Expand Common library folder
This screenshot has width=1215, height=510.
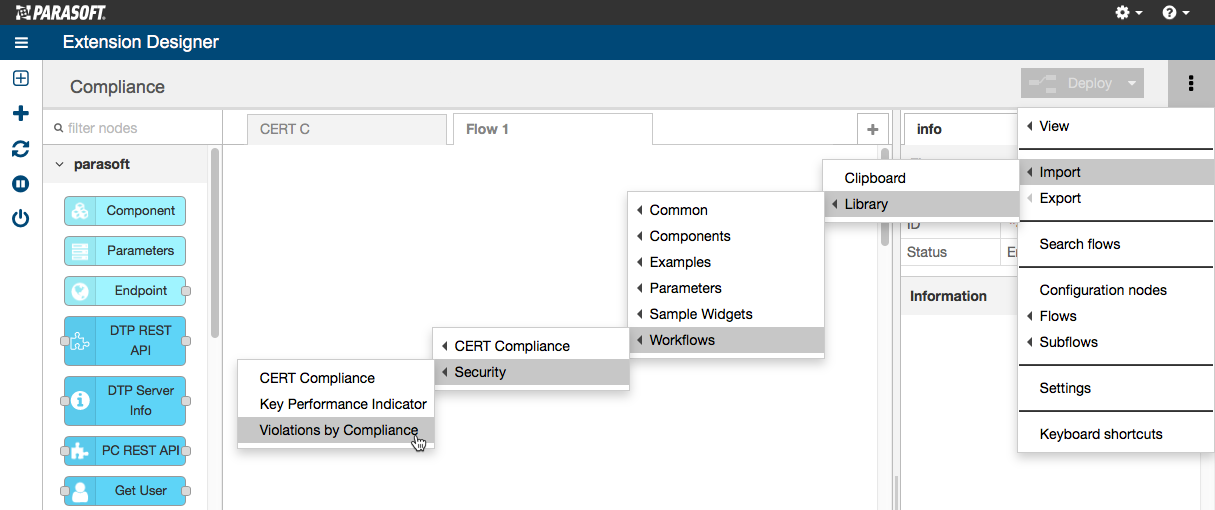pos(726,210)
